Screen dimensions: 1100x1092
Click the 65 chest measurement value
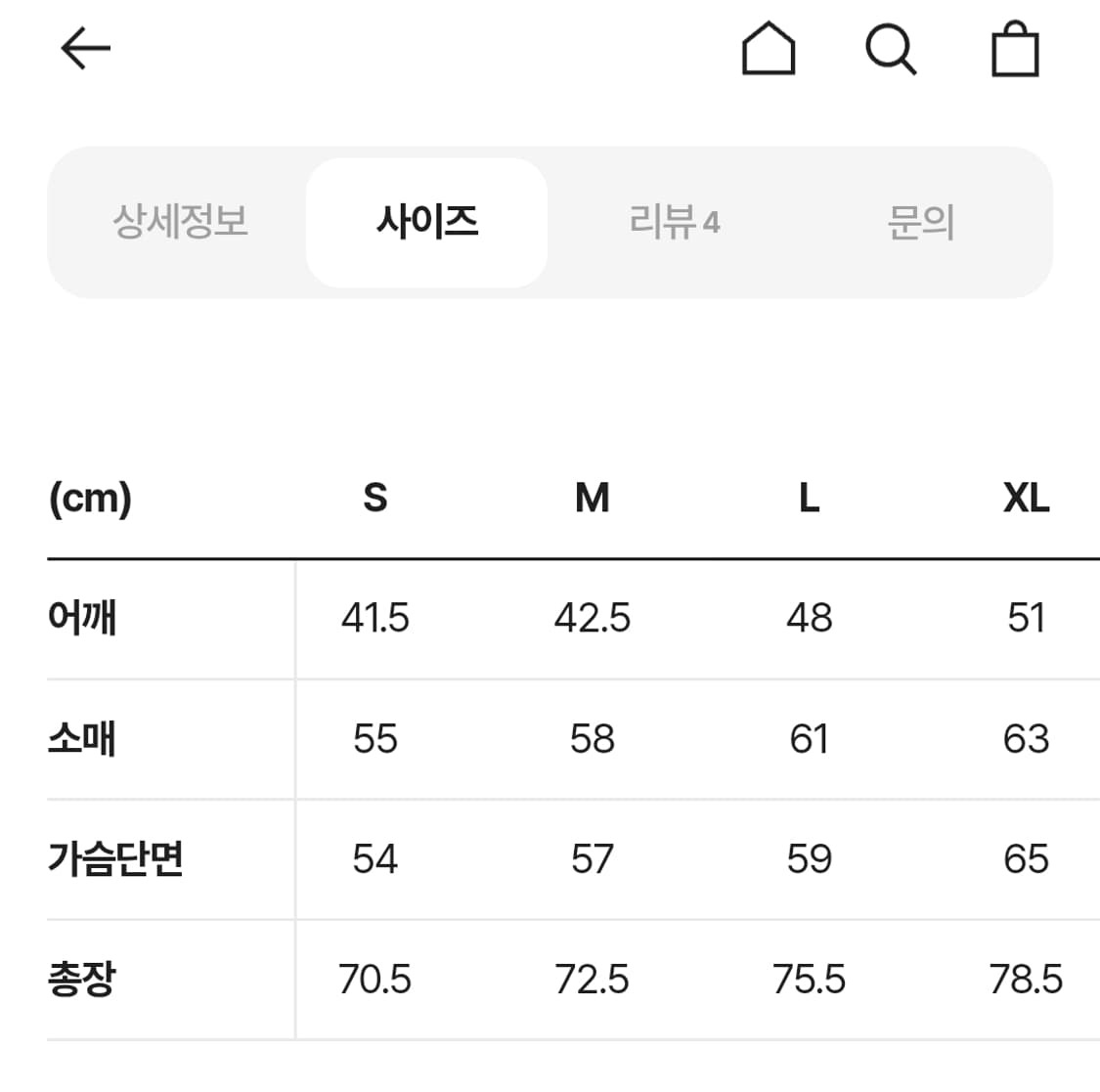coord(1025,859)
